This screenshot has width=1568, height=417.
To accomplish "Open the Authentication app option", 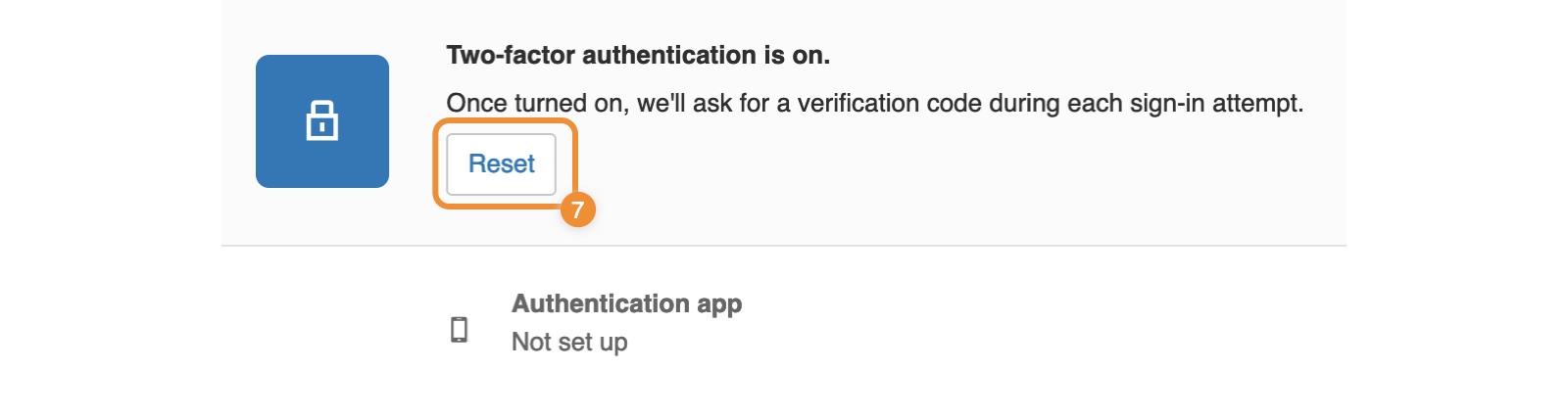I will click(x=626, y=303).
